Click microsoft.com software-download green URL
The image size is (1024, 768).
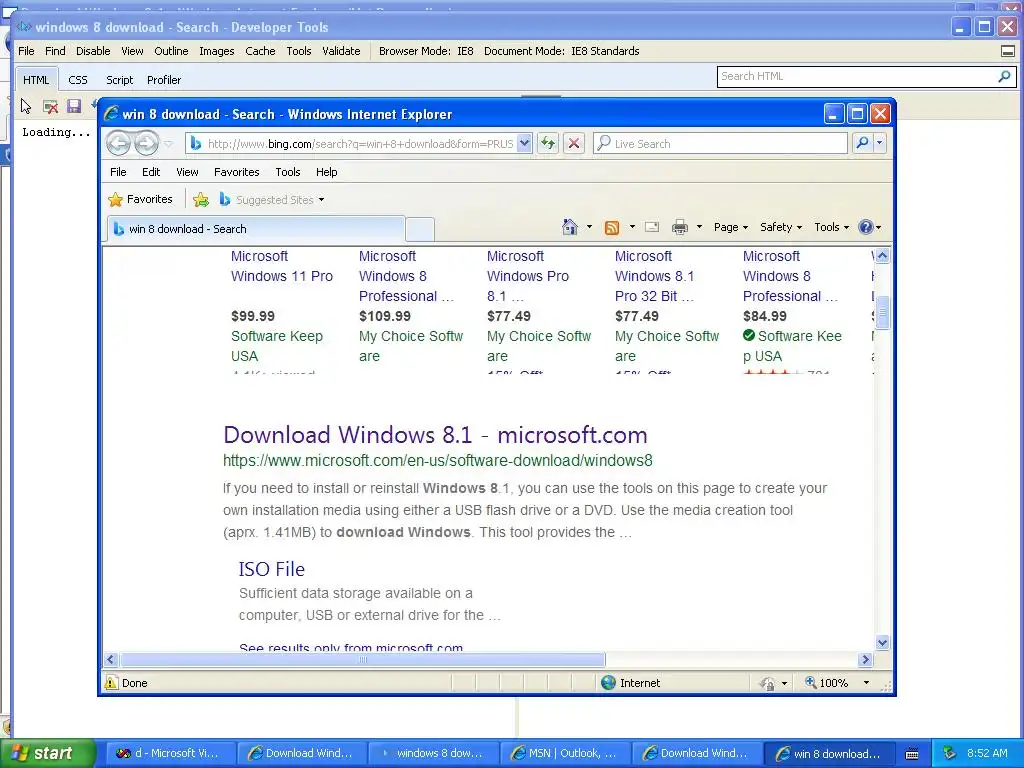[x=438, y=460]
